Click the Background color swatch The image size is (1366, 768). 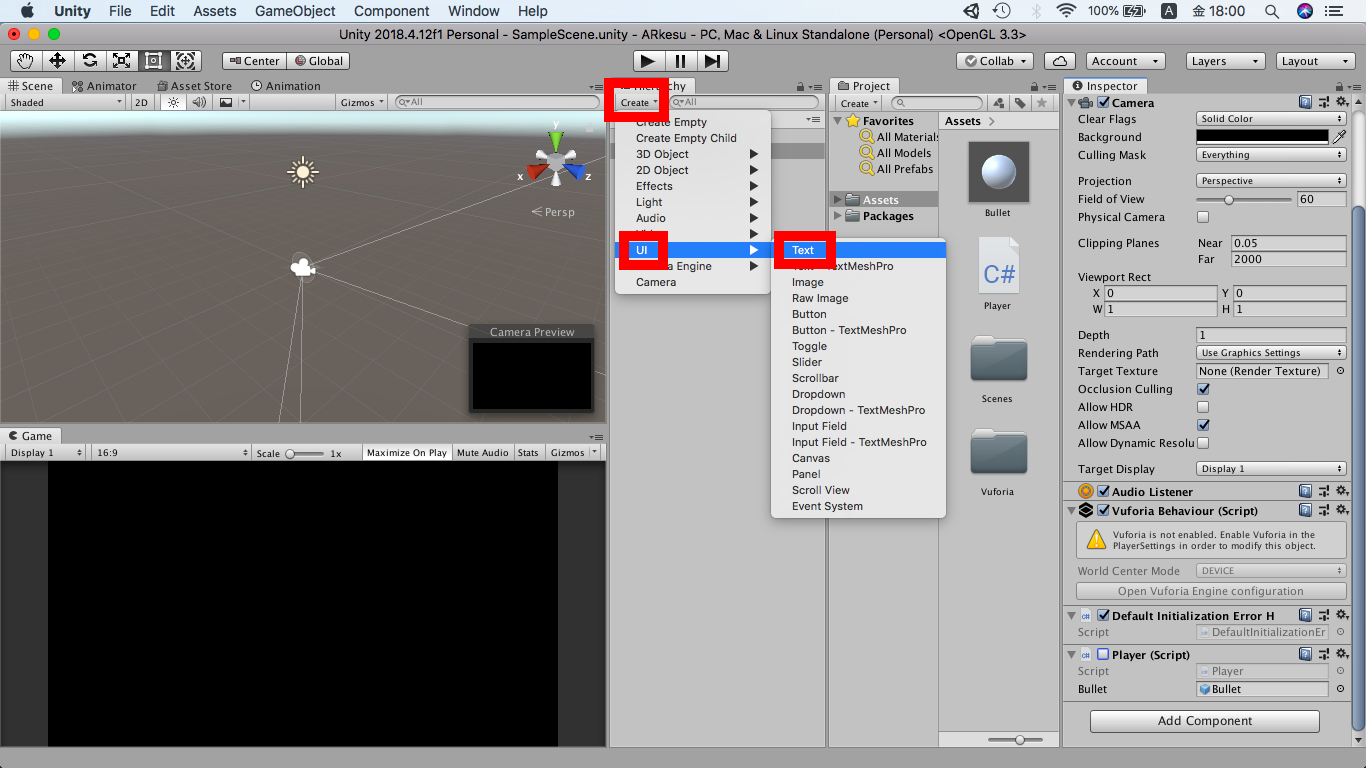click(x=1263, y=137)
